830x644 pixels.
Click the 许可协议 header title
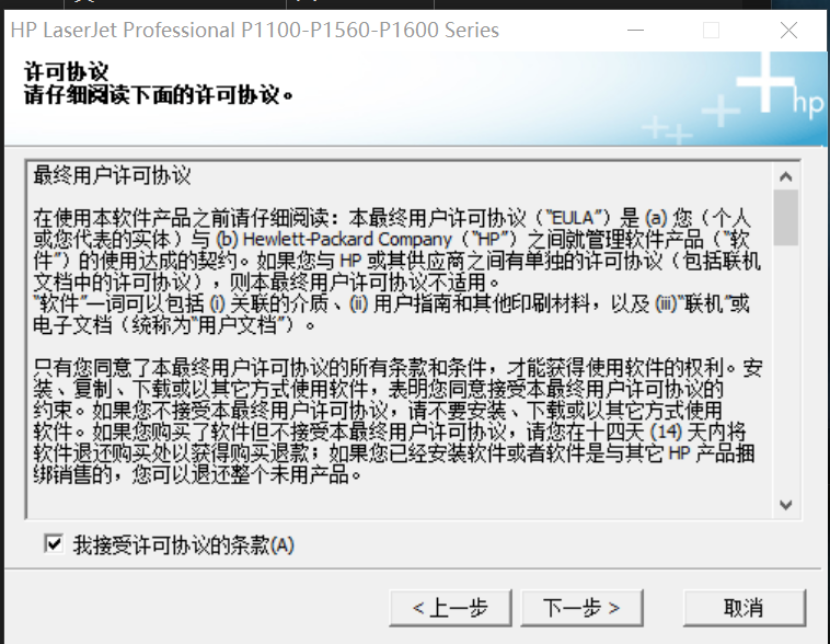tap(66, 71)
